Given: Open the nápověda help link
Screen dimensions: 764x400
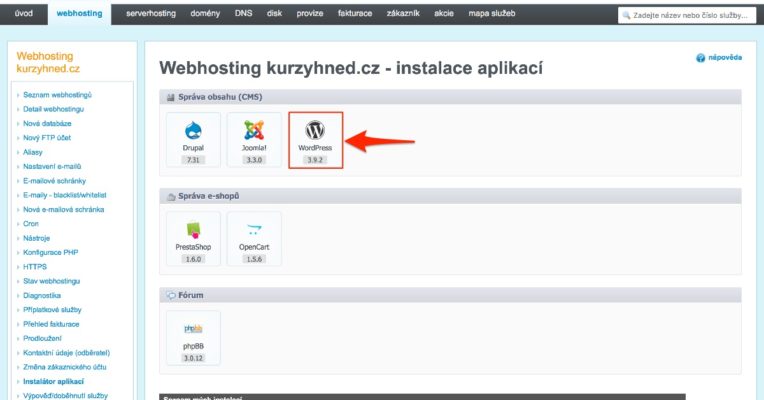Looking at the screenshot, I should 725,57.
